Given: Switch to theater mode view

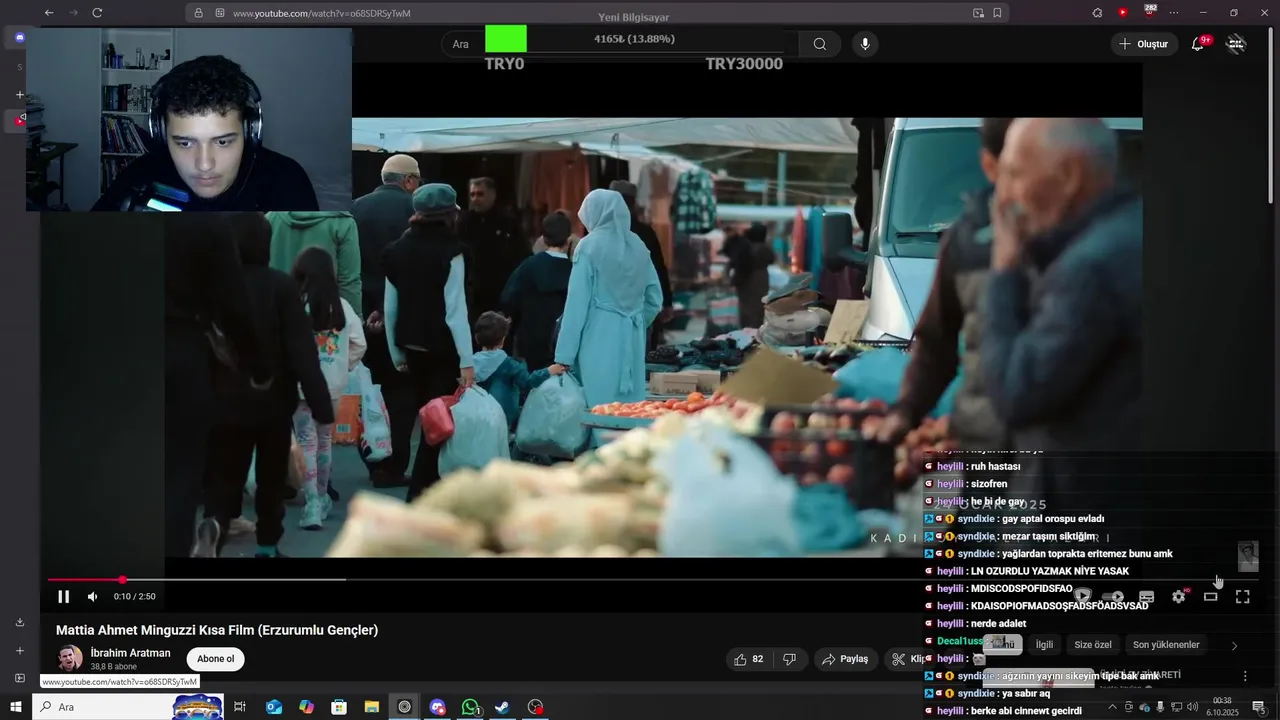Looking at the screenshot, I should click(x=1210, y=597).
